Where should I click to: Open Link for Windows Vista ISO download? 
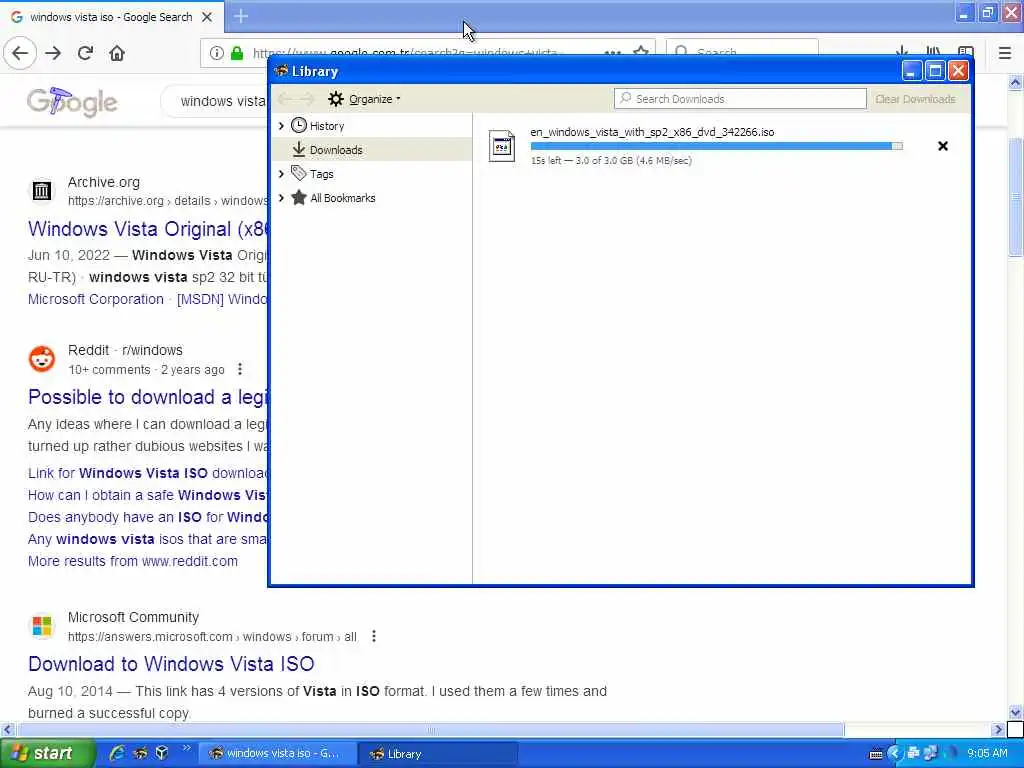[x=148, y=473]
